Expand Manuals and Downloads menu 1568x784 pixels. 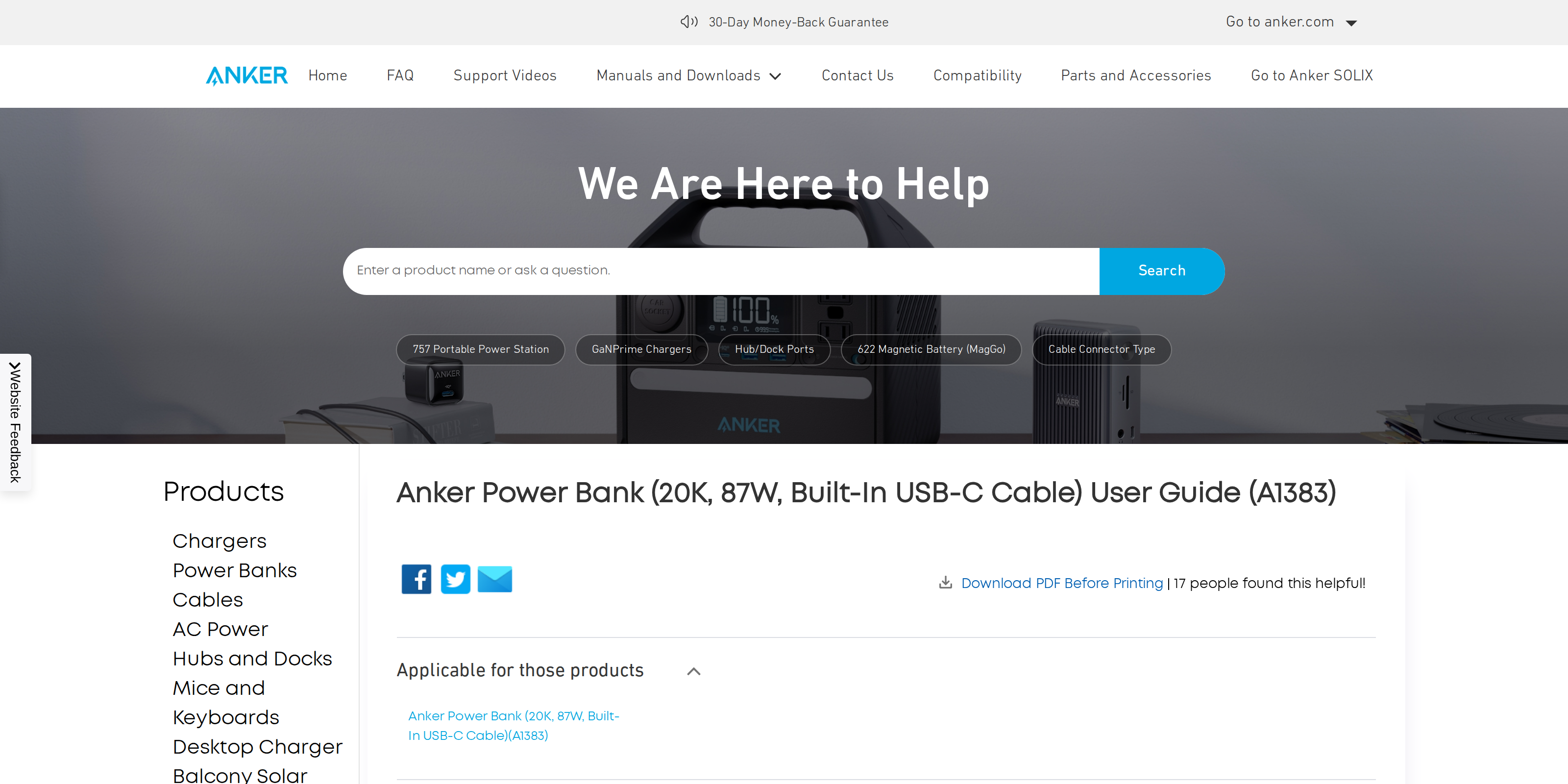(x=688, y=75)
